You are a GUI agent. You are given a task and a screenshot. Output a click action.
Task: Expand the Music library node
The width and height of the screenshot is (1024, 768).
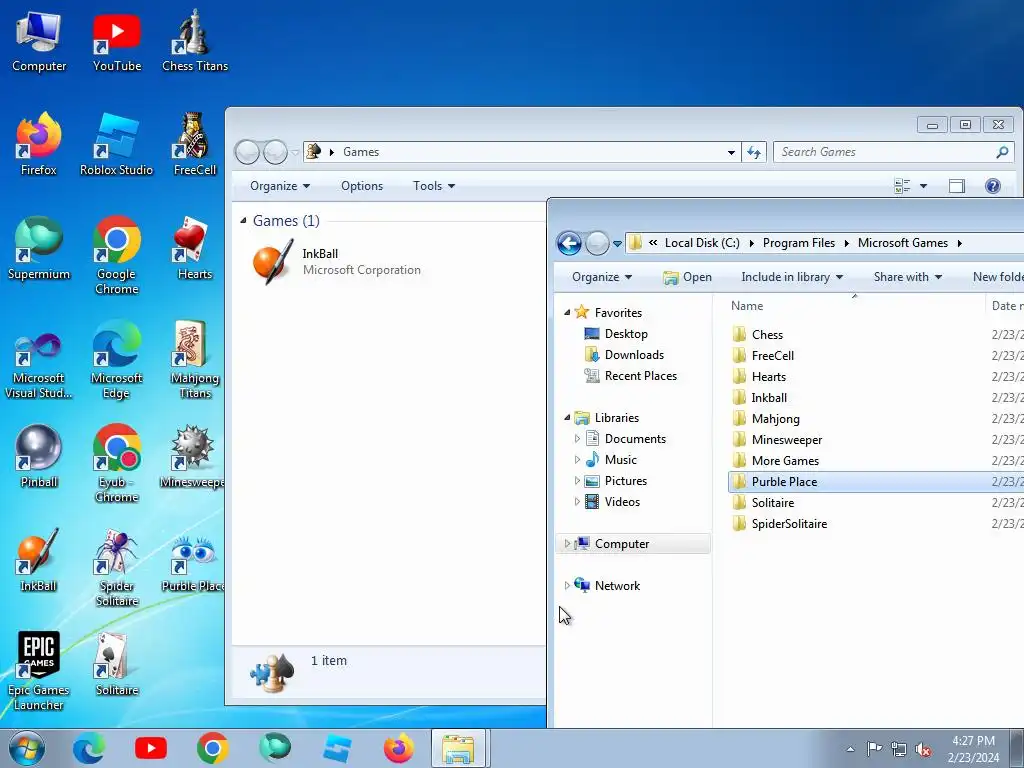point(577,460)
